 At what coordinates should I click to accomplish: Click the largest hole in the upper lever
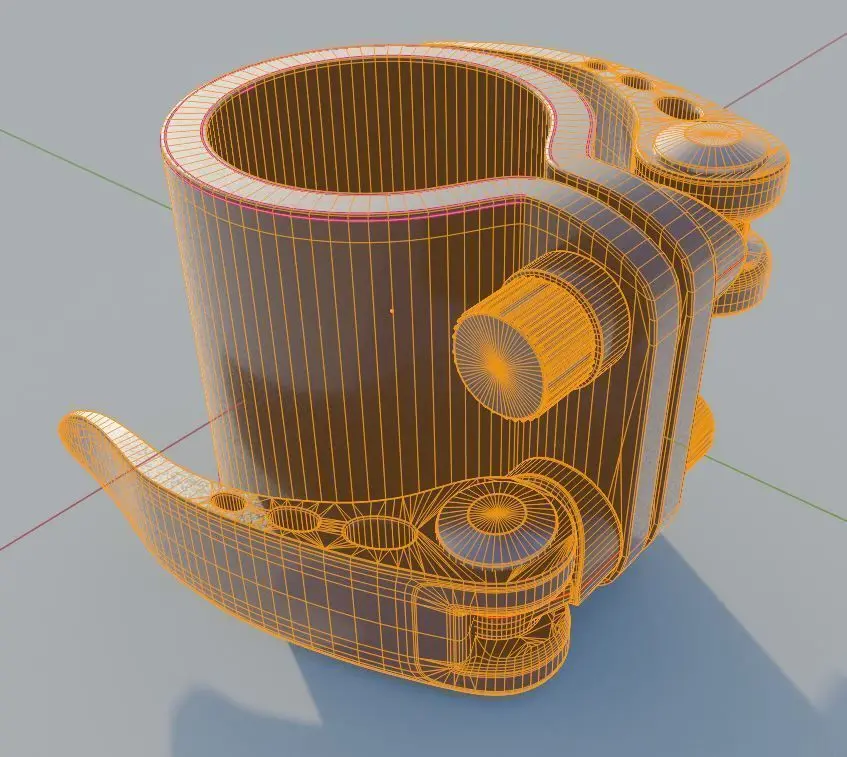[679, 107]
